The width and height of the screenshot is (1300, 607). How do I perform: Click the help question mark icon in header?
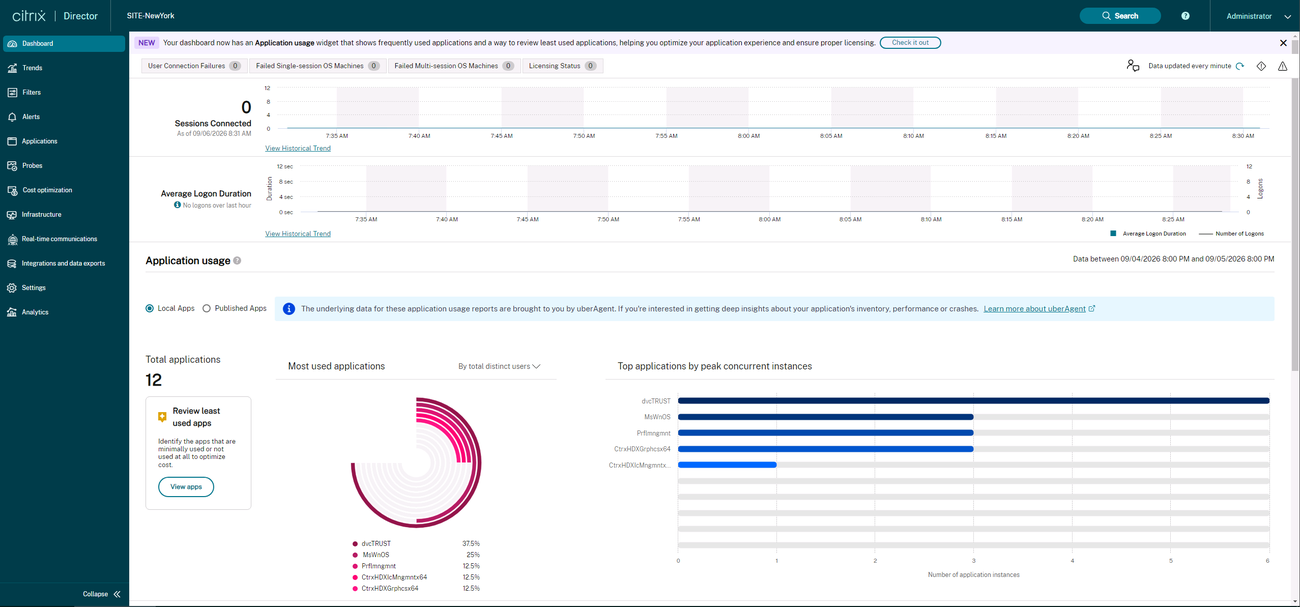(x=1185, y=16)
